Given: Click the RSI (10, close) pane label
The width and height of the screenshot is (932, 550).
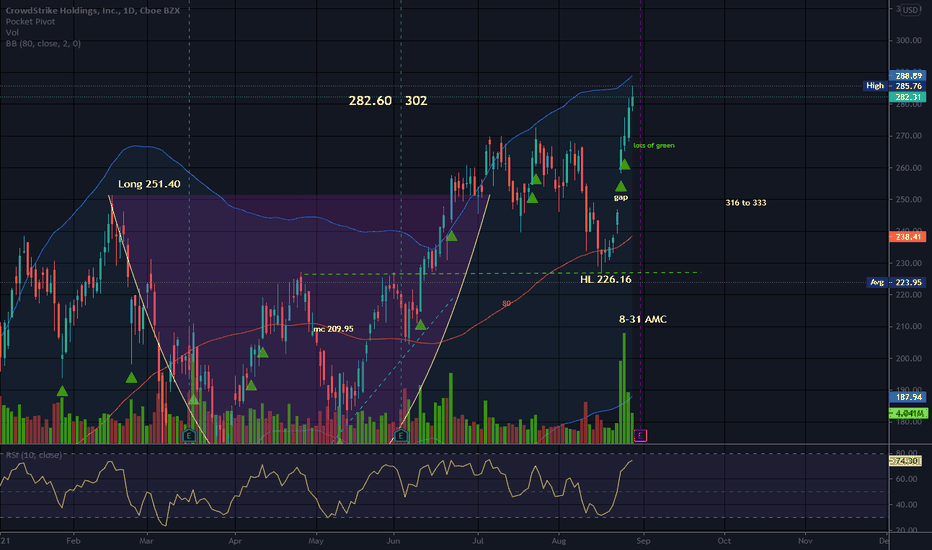Looking at the screenshot, I should click(x=33, y=455).
